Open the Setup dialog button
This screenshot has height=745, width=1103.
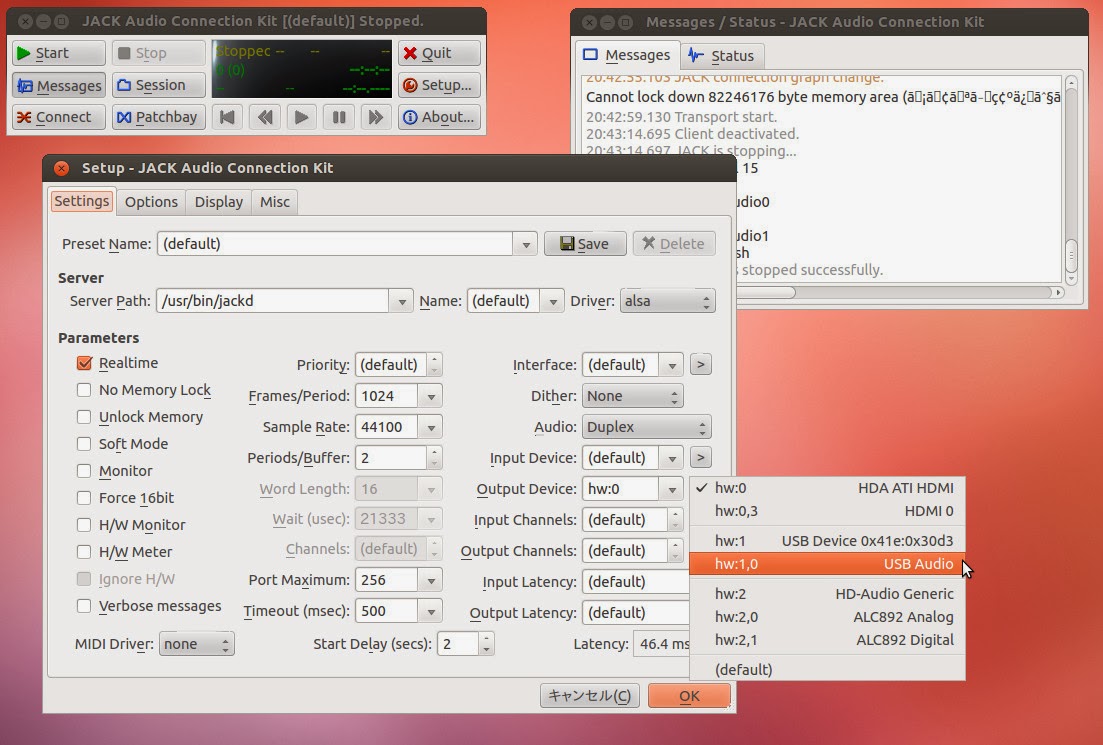click(x=439, y=85)
